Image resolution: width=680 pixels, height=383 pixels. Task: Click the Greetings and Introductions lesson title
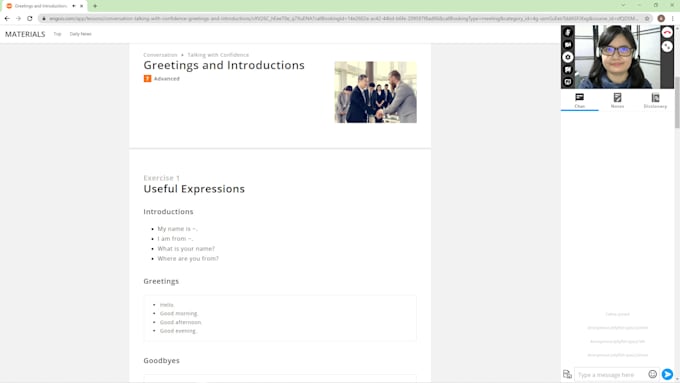(224, 65)
